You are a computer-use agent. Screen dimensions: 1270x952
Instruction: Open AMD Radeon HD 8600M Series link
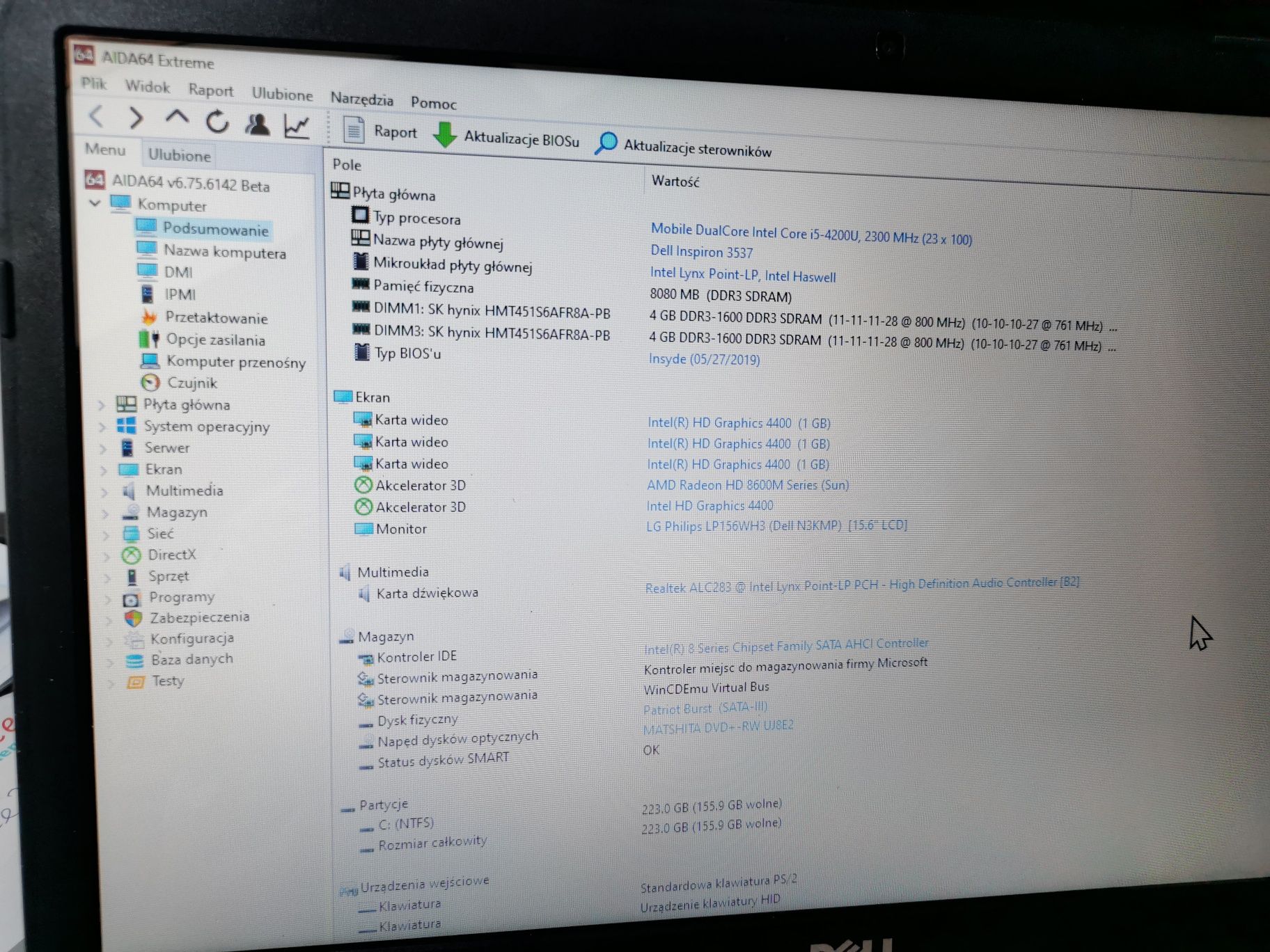[748, 484]
